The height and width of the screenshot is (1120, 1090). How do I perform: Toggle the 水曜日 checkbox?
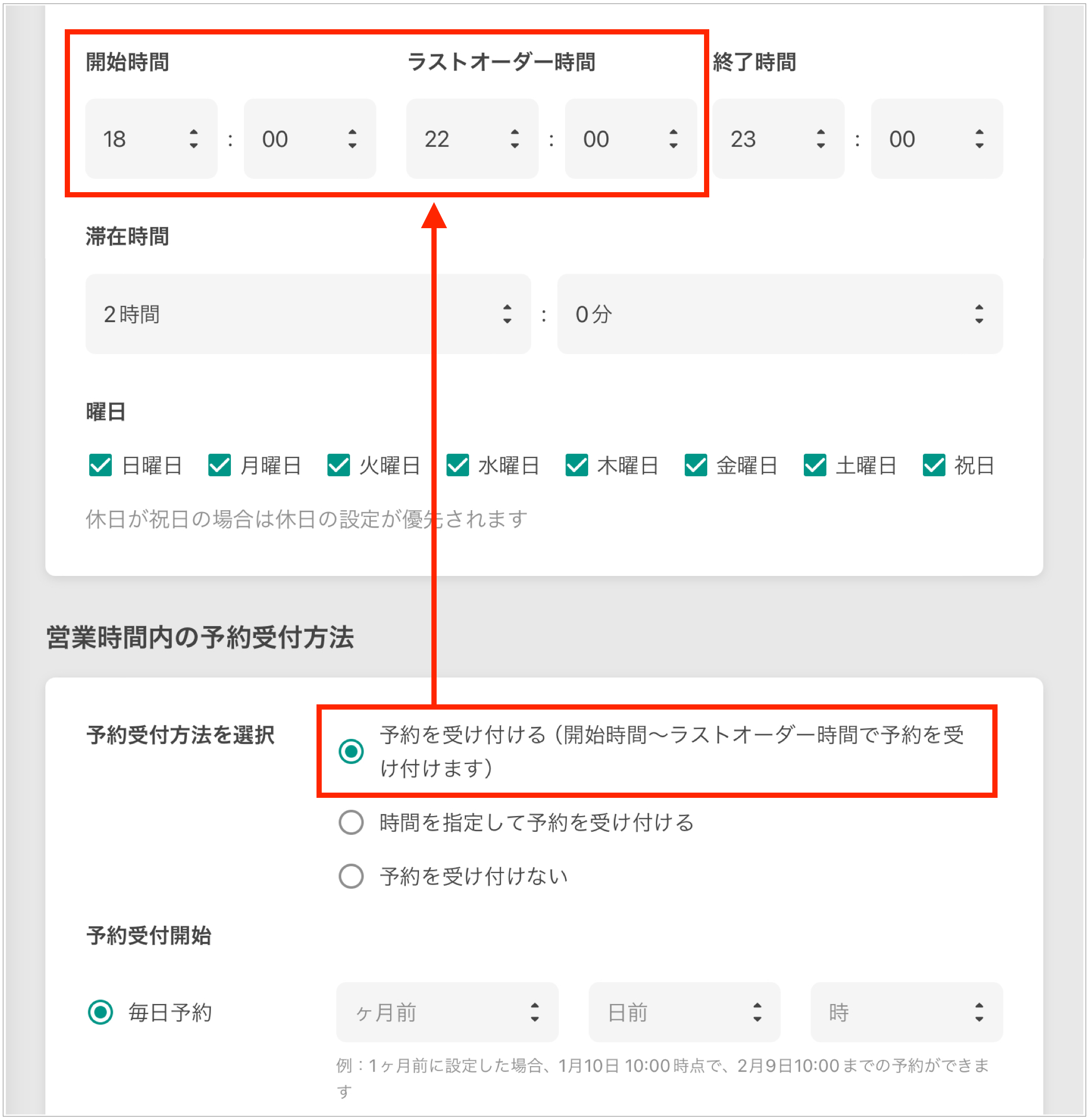(x=458, y=465)
